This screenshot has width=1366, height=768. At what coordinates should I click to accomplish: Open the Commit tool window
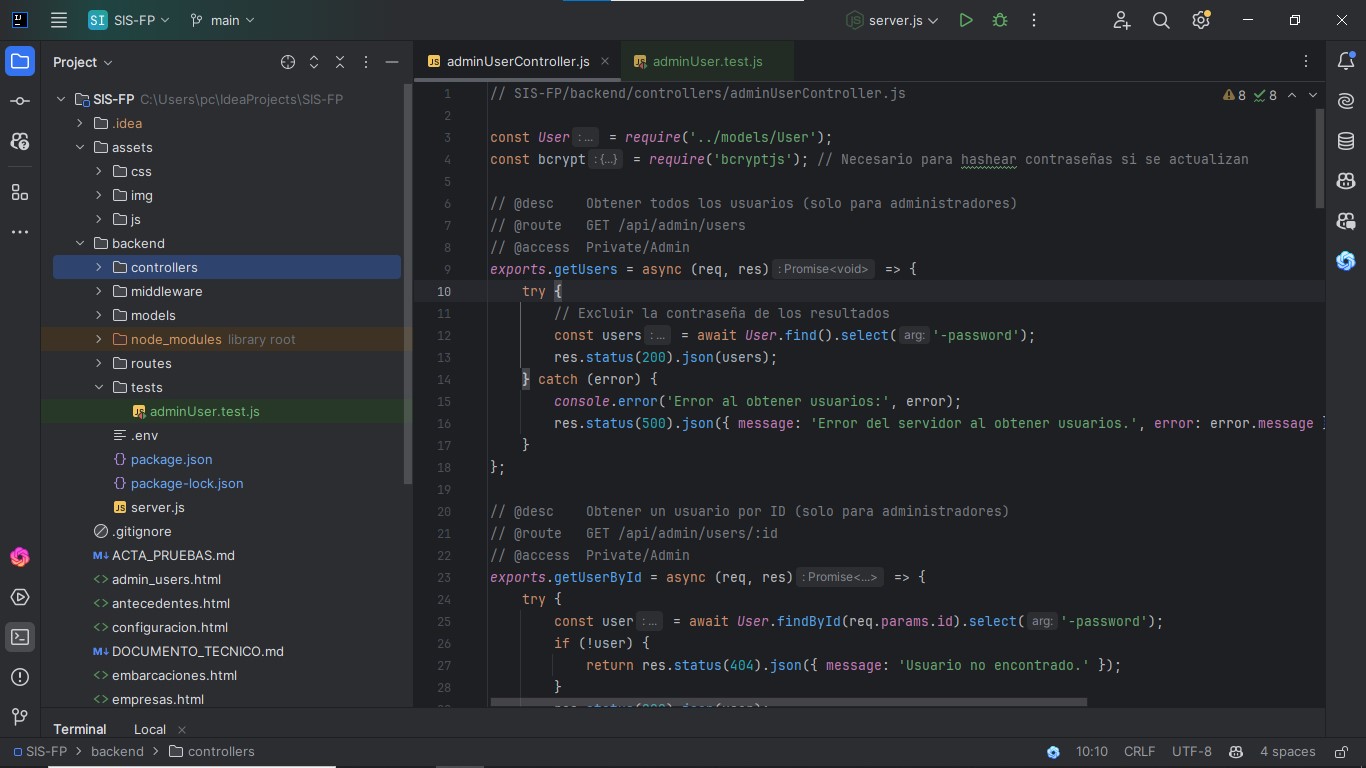[20, 102]
